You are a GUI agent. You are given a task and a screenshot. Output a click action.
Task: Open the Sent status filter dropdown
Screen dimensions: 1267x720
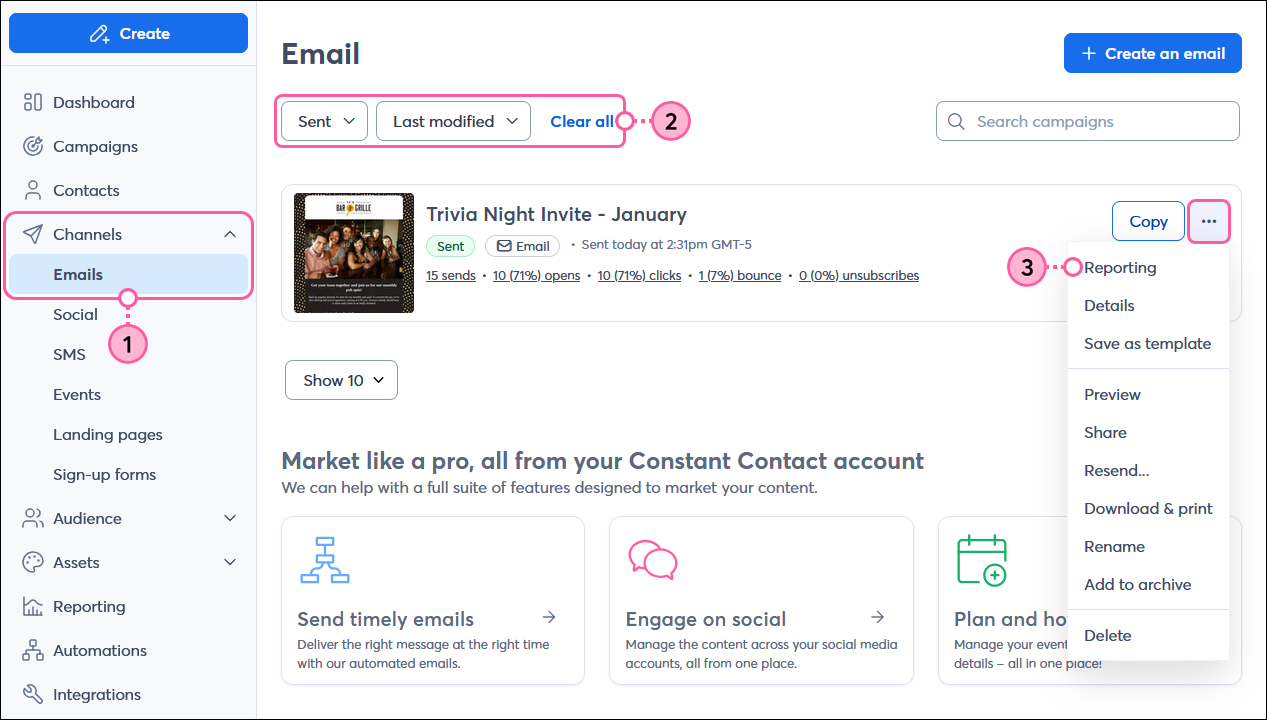[x=324, y=120]
